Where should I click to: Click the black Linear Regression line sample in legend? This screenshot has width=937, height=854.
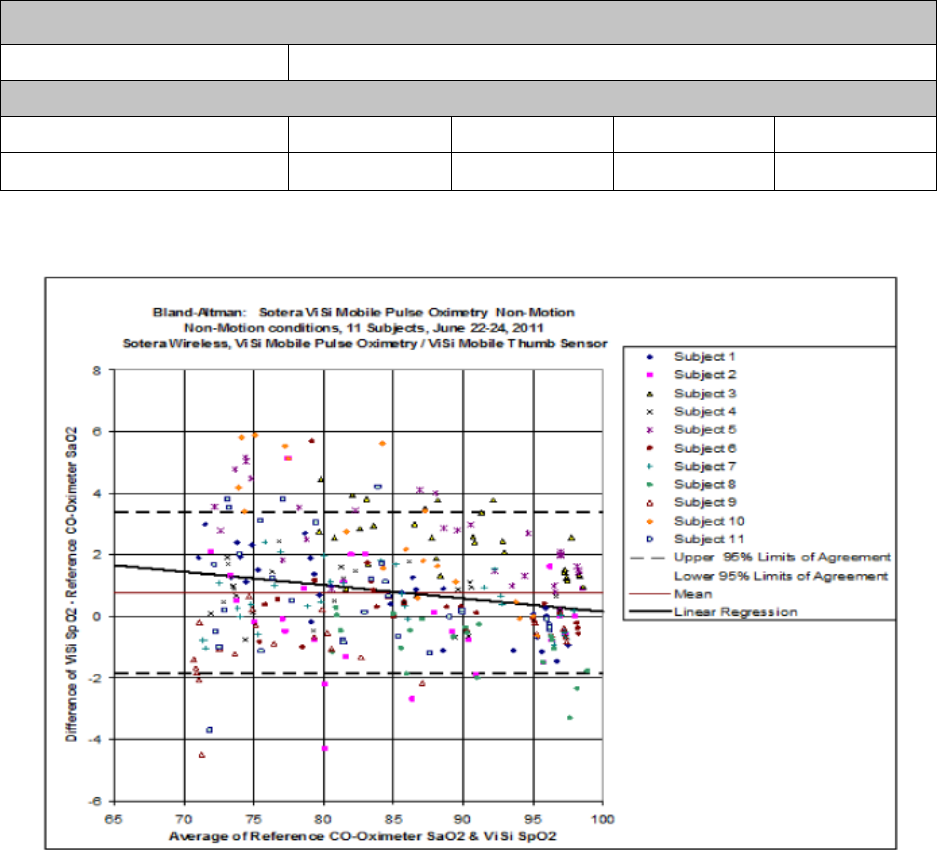click(x=650, y=612)
